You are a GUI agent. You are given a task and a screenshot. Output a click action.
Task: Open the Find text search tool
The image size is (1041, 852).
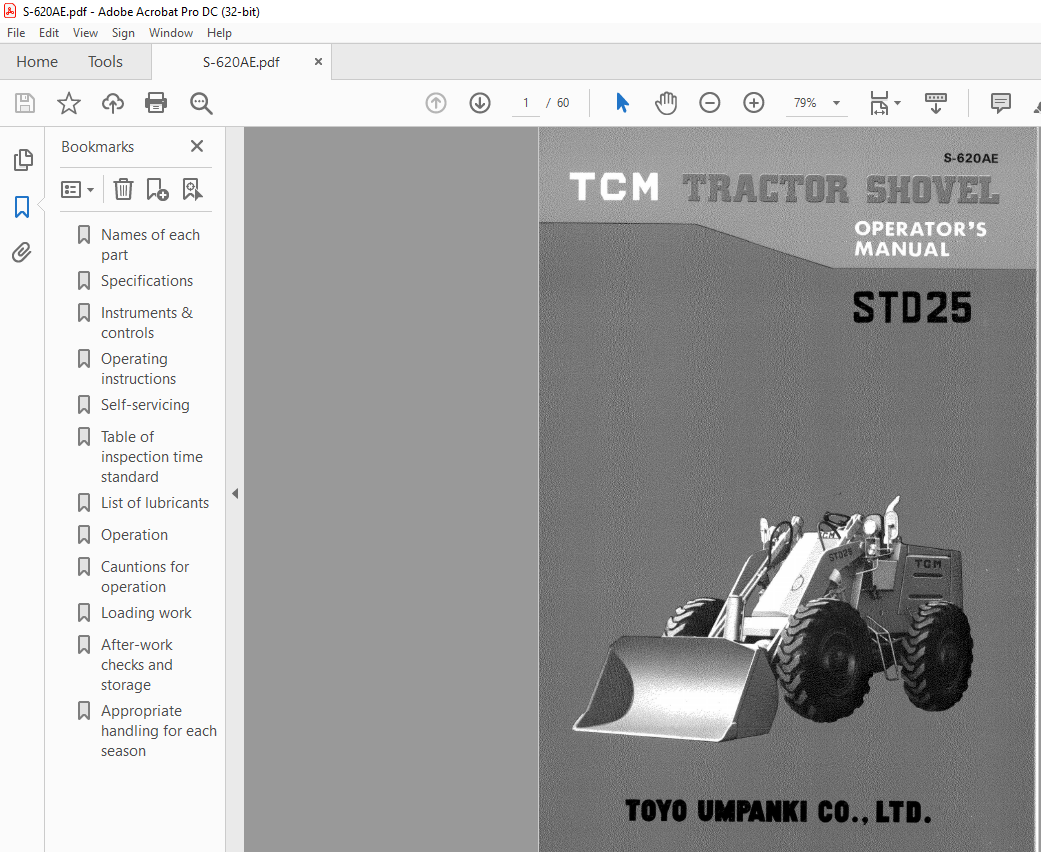201,103
